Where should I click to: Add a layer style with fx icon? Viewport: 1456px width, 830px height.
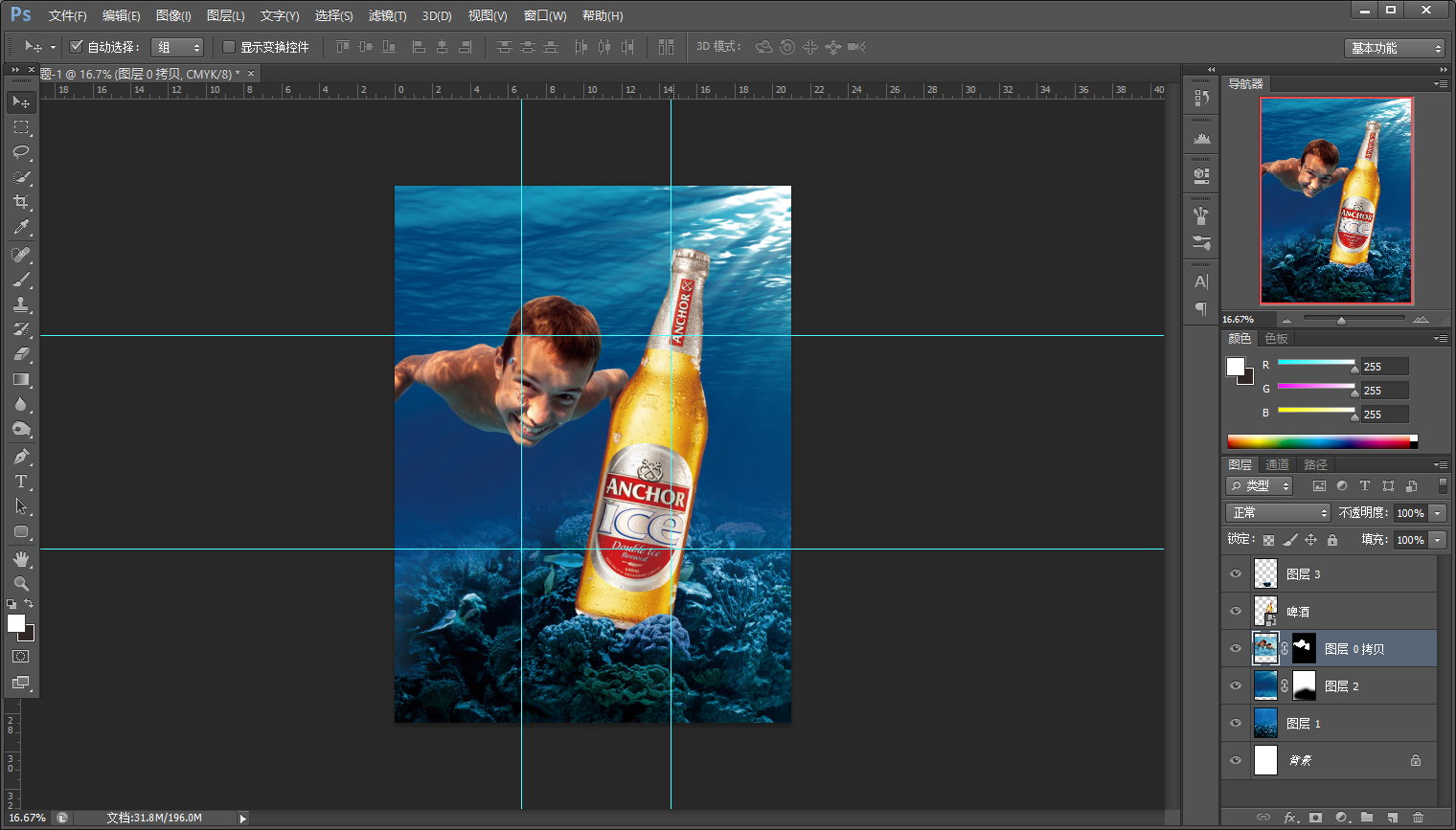(1290, 818)
